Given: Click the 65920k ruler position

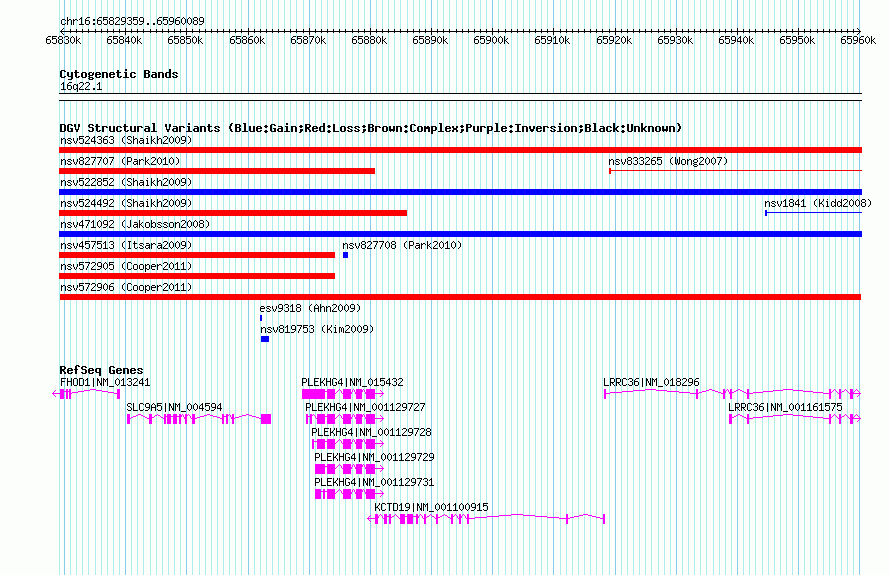Looking at the screenshot, I should click(614, 40).
